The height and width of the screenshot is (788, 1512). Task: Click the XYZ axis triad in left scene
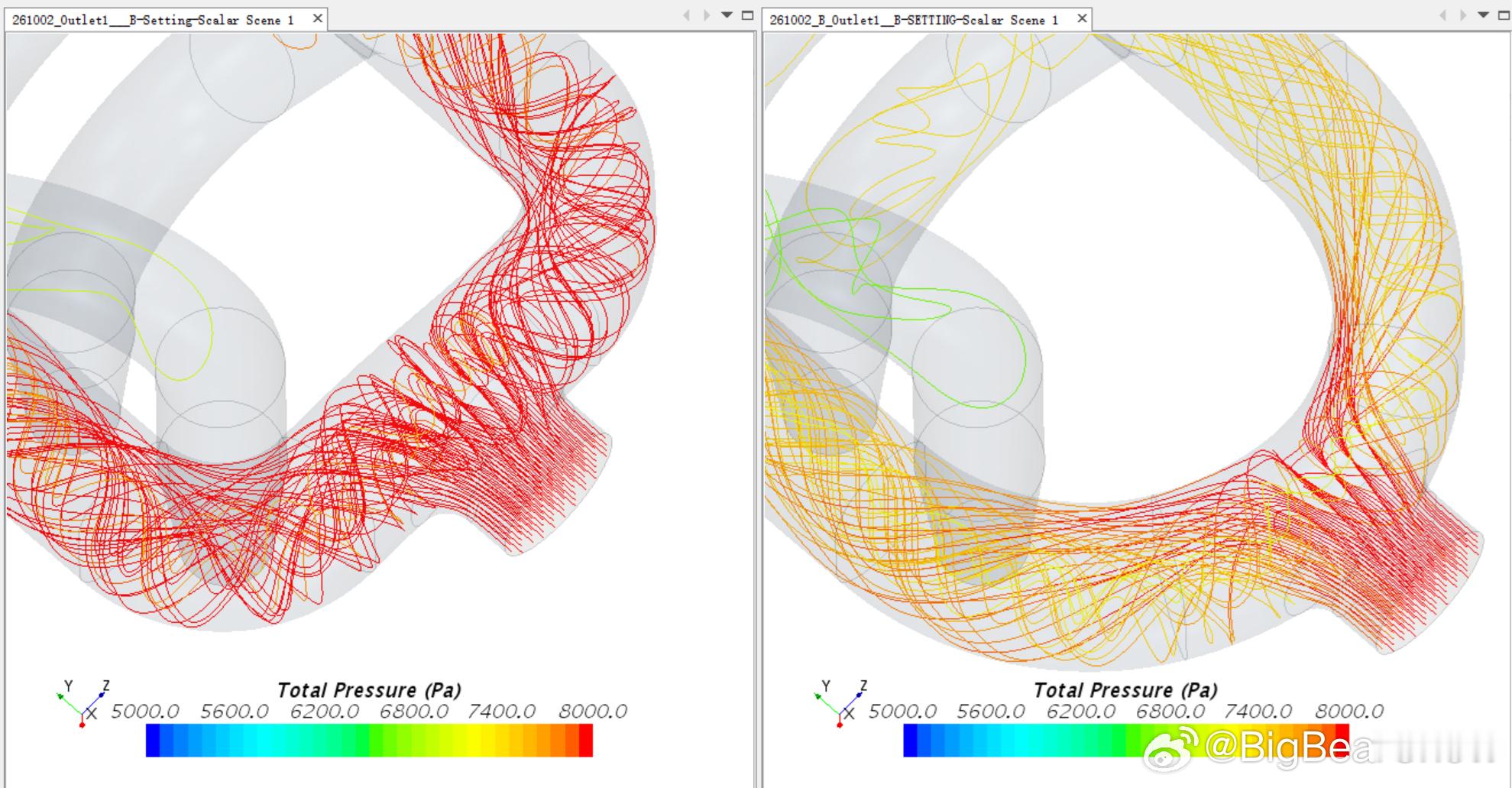[x=83, y=703]
